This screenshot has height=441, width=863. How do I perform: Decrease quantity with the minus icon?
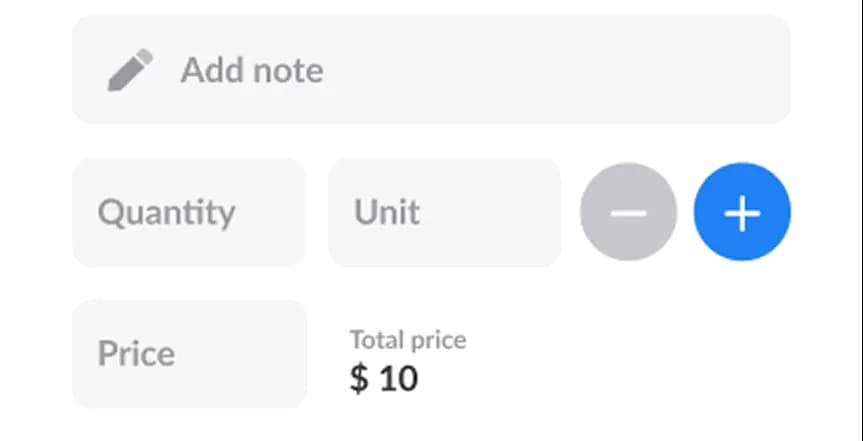(628, 212)
